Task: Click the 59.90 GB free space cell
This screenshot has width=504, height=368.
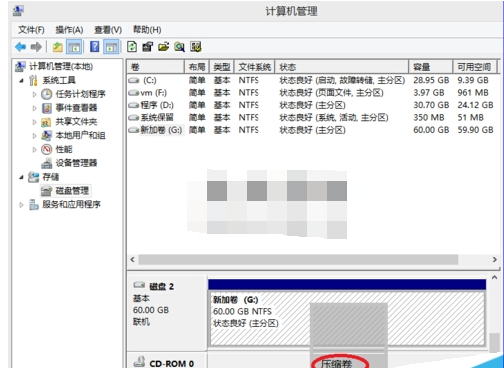Action: (475, 130)
